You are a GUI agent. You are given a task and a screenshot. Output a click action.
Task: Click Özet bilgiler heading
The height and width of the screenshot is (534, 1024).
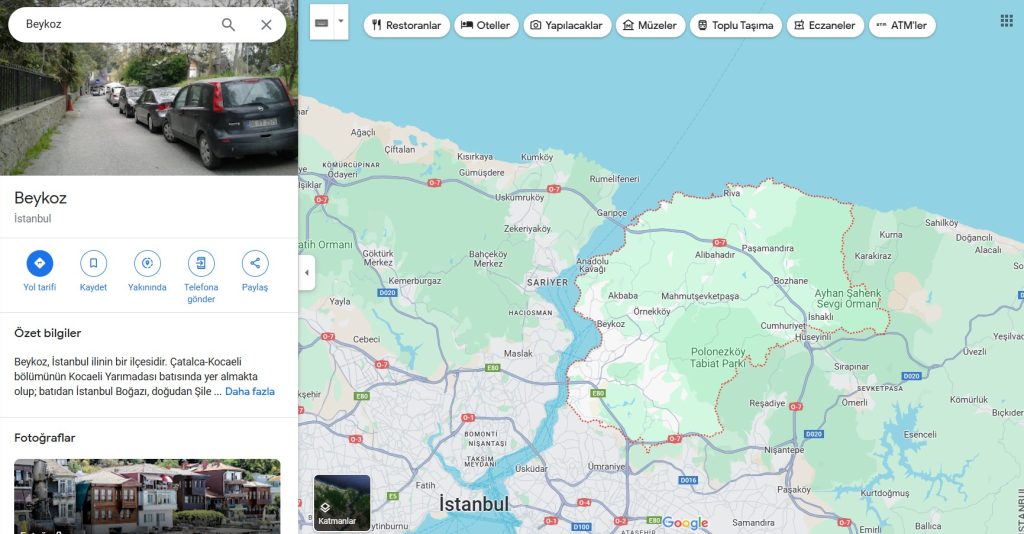(x=48, y=333)
